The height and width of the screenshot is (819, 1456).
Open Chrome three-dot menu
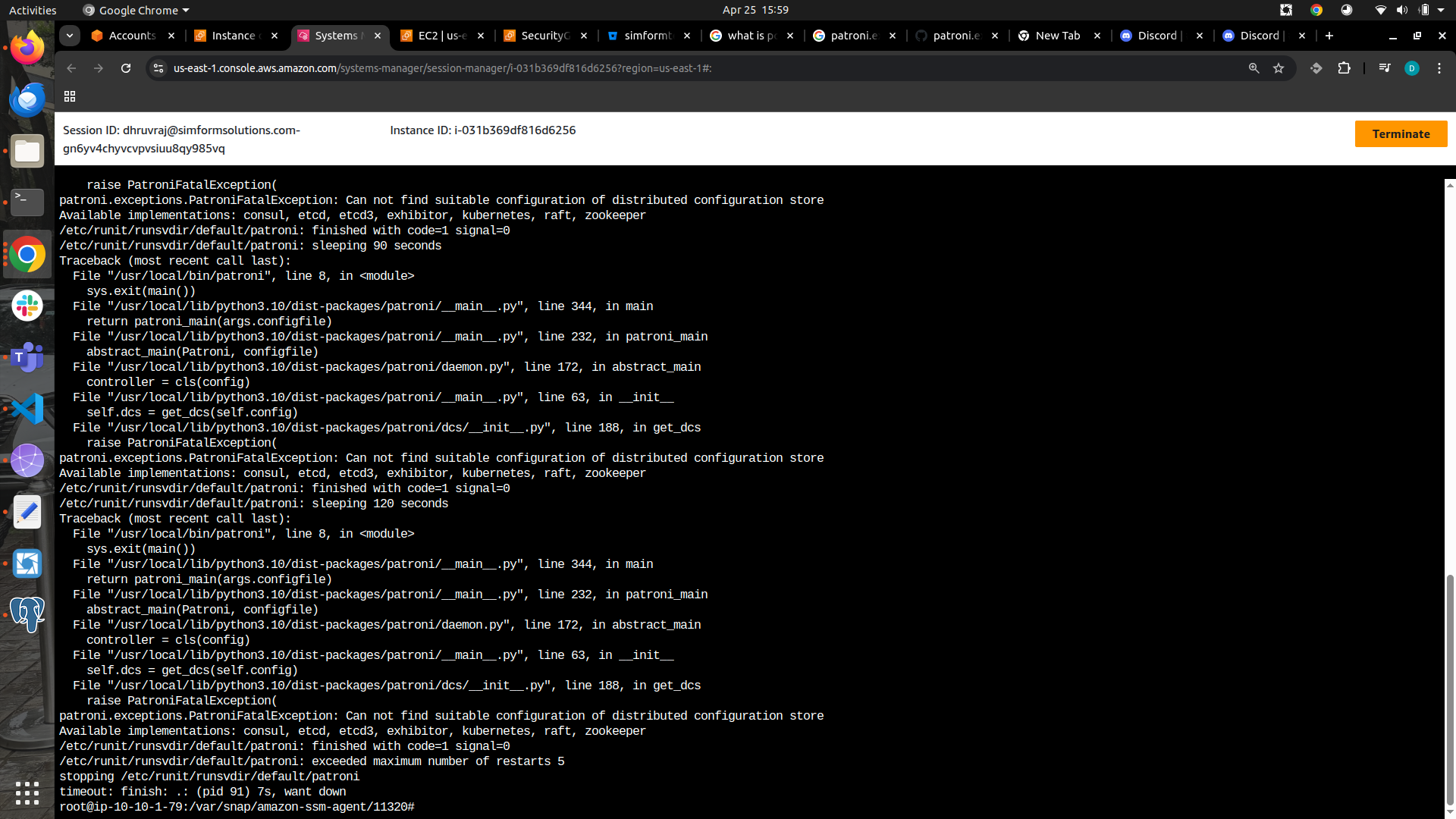click(x=1439, y=68)
